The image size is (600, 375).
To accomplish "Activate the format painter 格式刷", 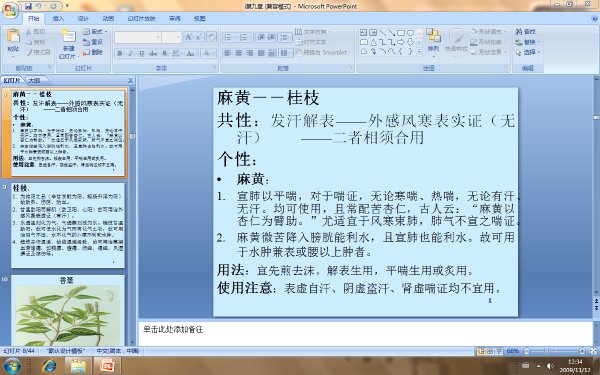I will (x=38, y=52).
